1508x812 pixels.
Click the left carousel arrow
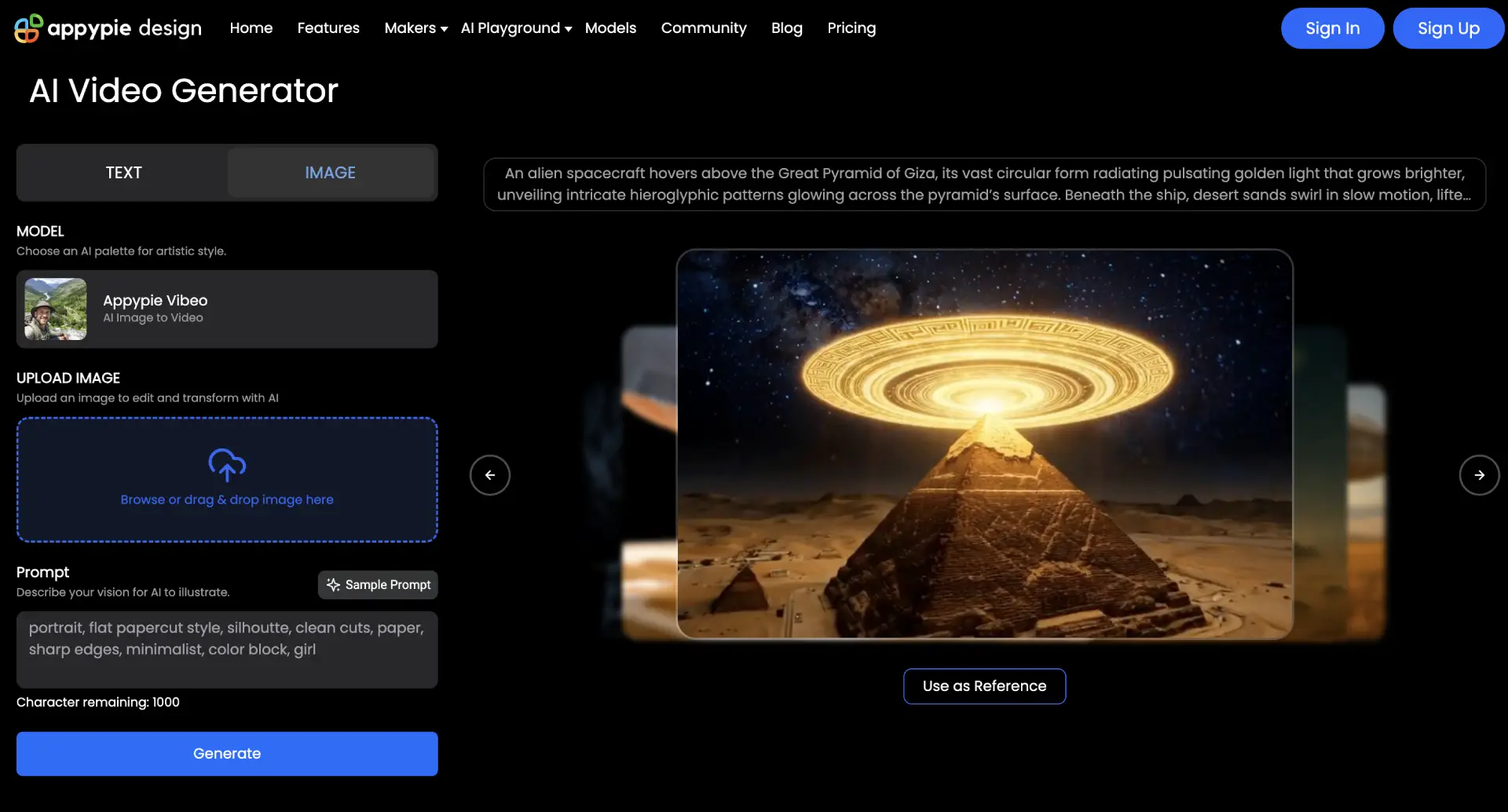click(x=490, y=474)
